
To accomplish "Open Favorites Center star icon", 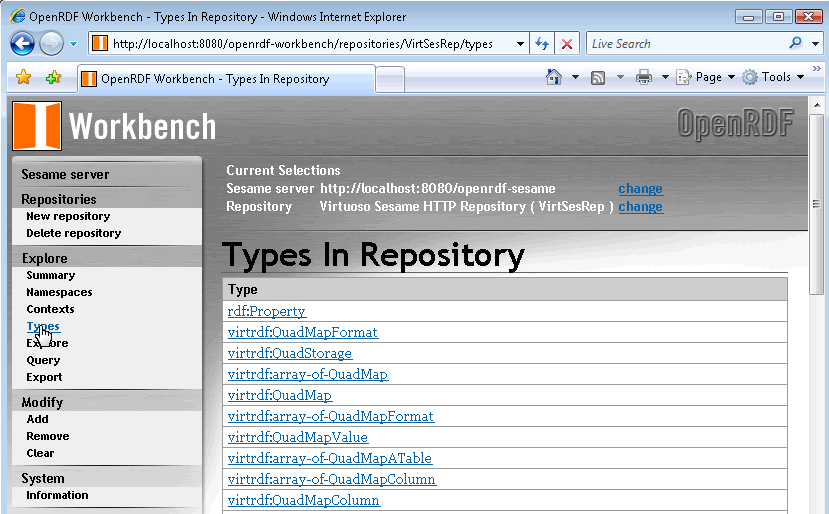I will pos(24,78).
